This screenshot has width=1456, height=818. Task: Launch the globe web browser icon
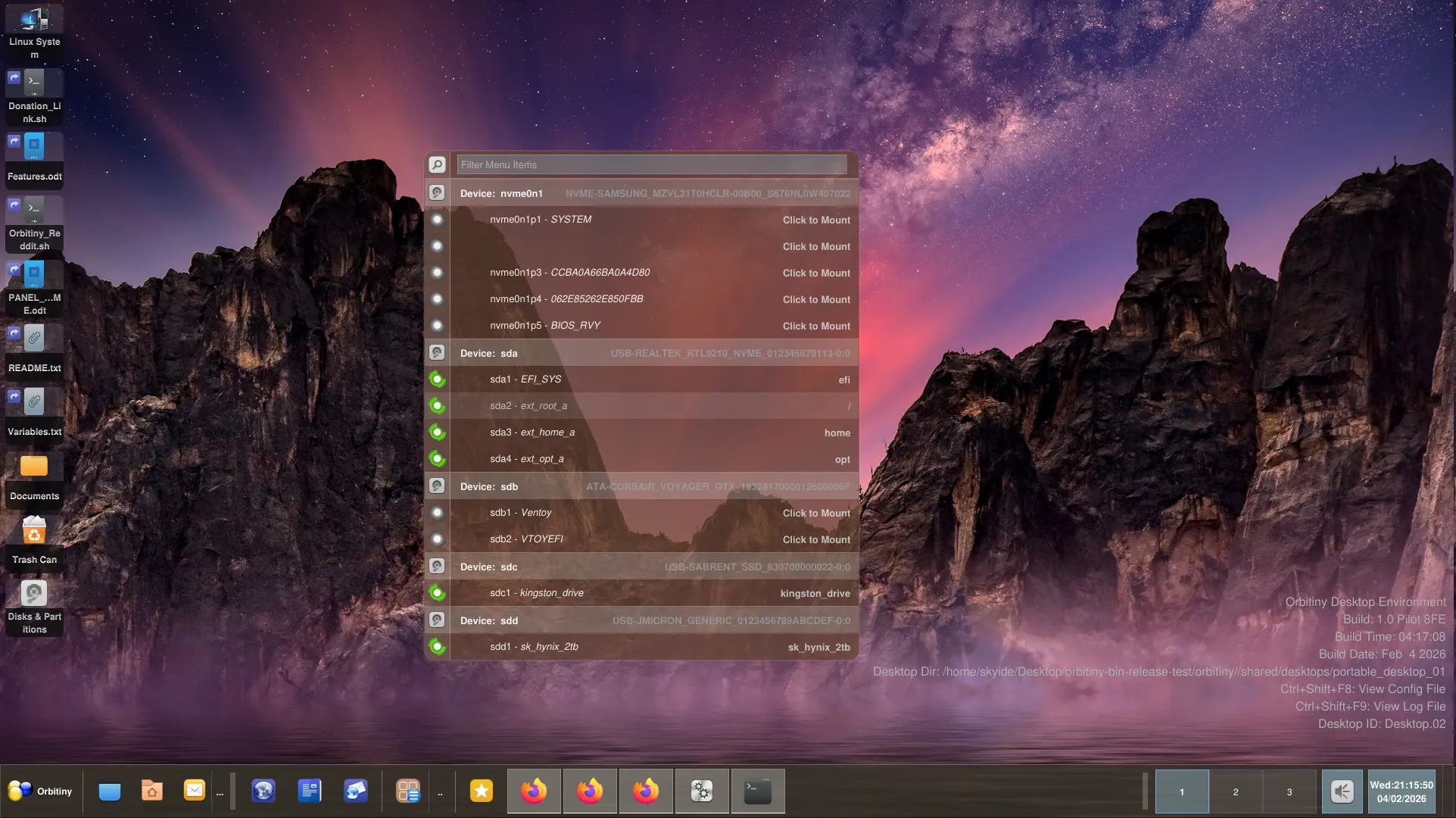click(263, 791)
